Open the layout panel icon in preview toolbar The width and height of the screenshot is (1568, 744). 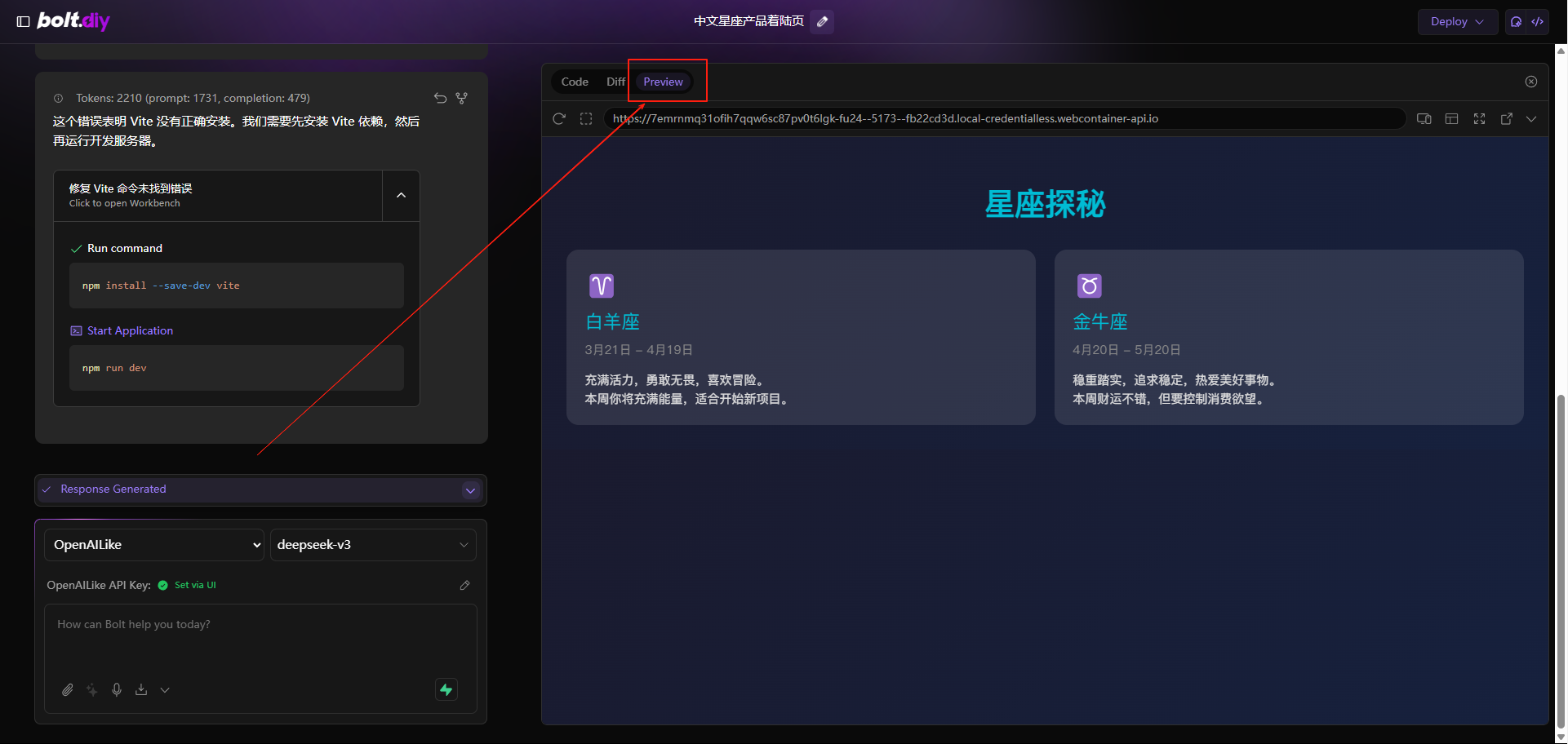[1451, 119]
